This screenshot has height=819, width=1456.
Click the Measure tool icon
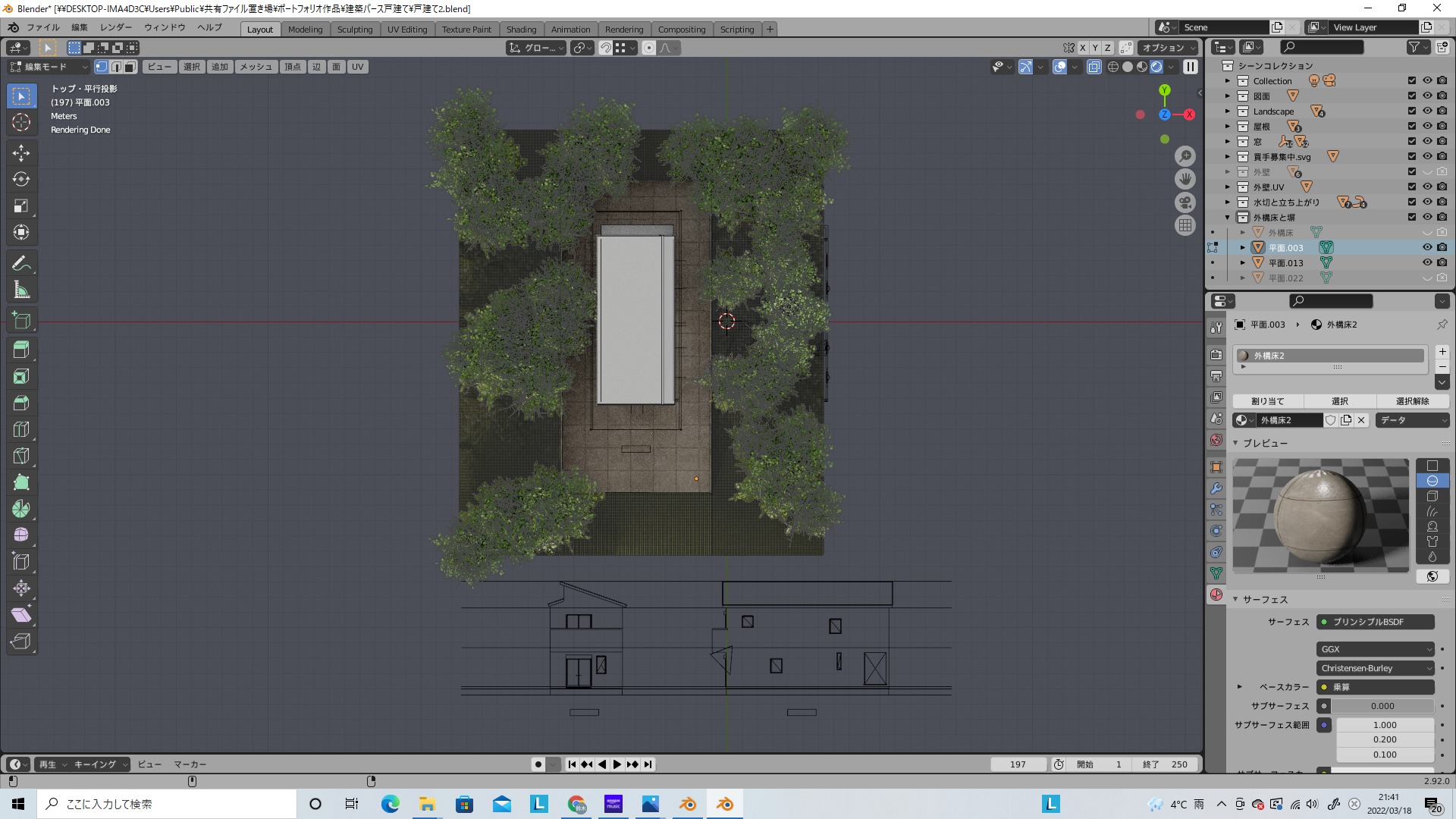click(x=21, y=290)
